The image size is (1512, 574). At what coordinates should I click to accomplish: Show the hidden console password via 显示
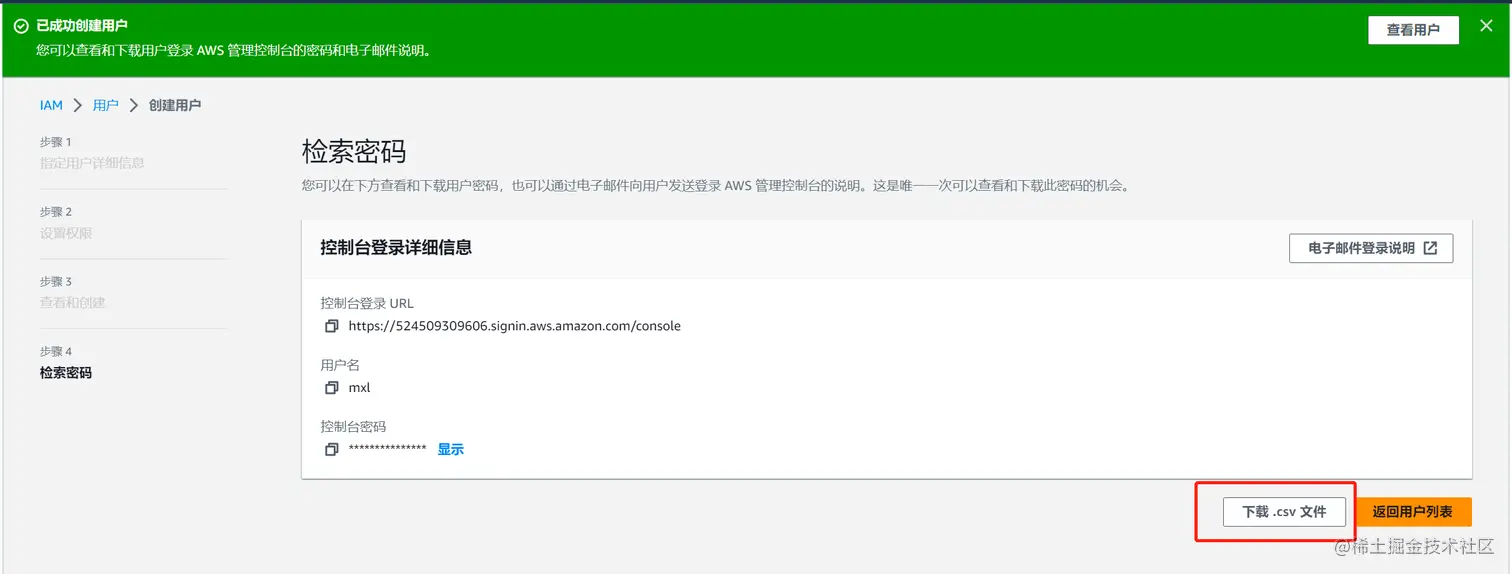click(x=451, y=449)
